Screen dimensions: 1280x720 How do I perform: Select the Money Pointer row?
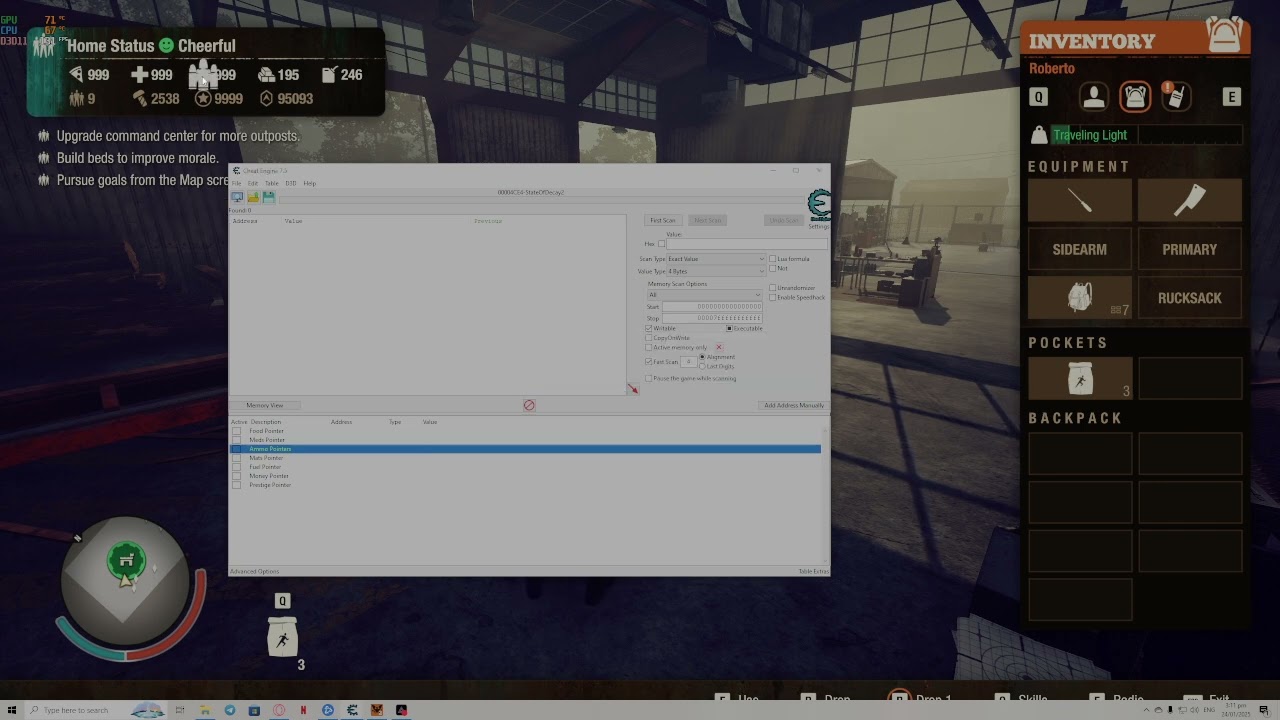[x=526, y=476]
